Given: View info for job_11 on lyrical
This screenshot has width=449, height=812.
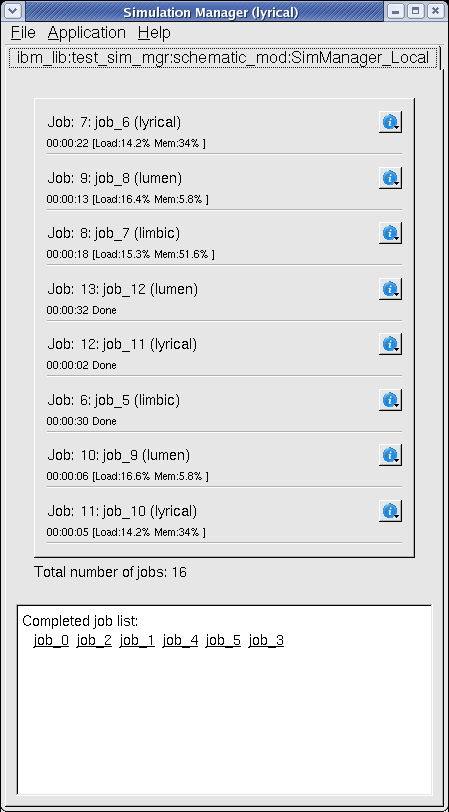Looking at the screenshot, I should tap(390, 344).
